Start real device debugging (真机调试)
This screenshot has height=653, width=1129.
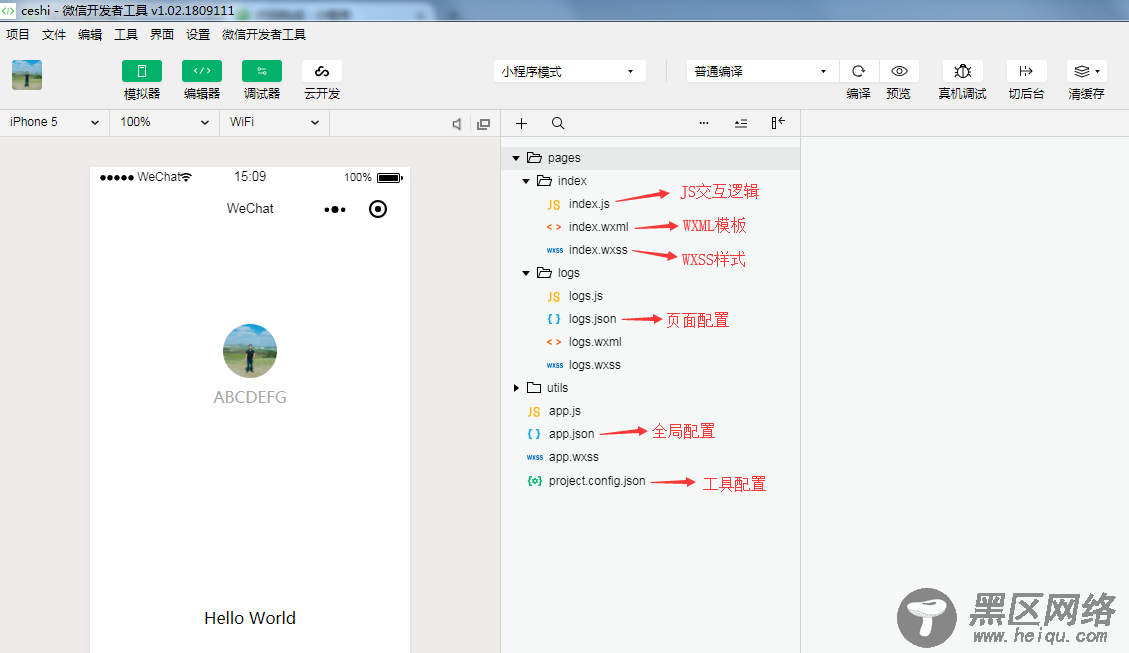pos(963,71)
